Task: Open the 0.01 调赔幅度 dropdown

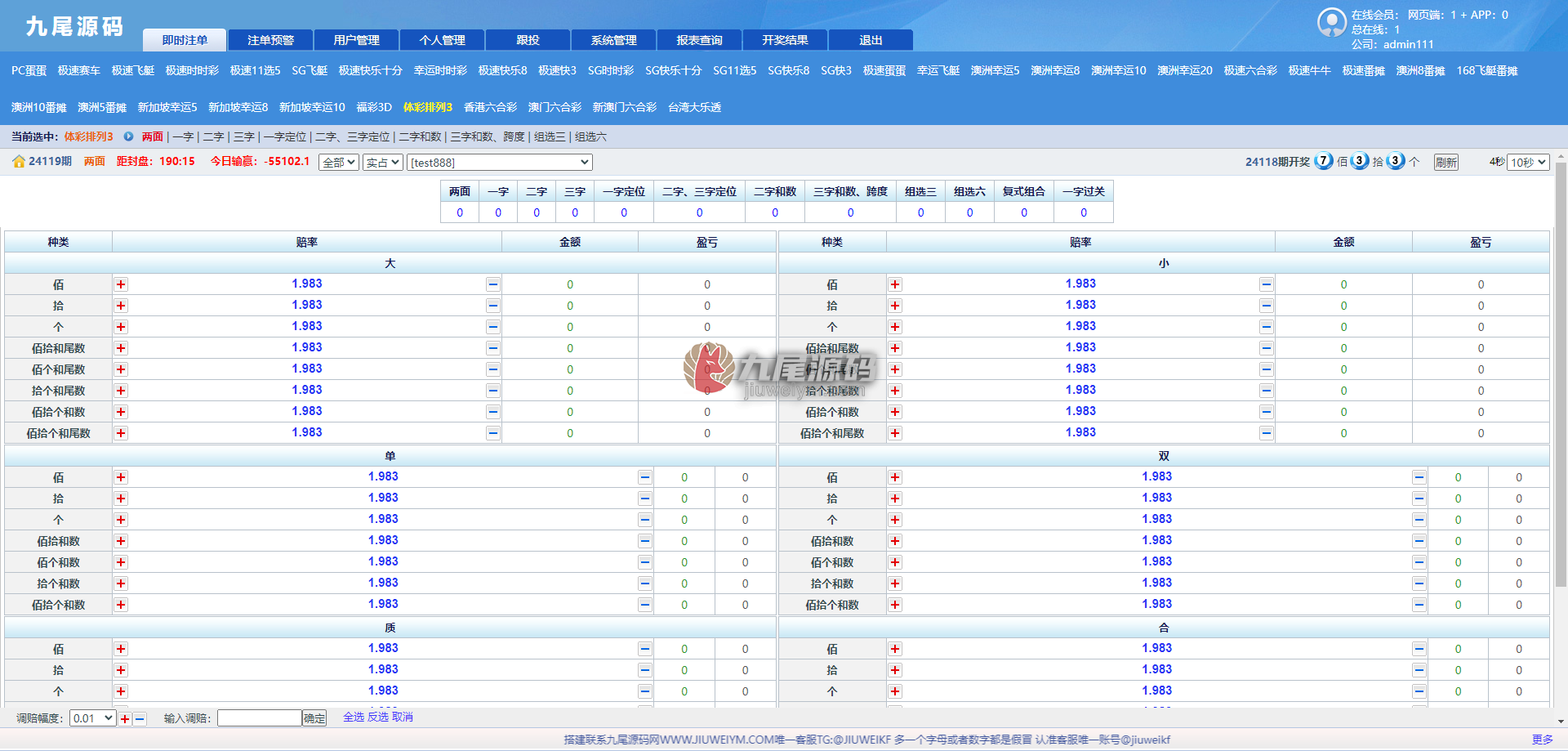Action: click(x=92, y=718)
